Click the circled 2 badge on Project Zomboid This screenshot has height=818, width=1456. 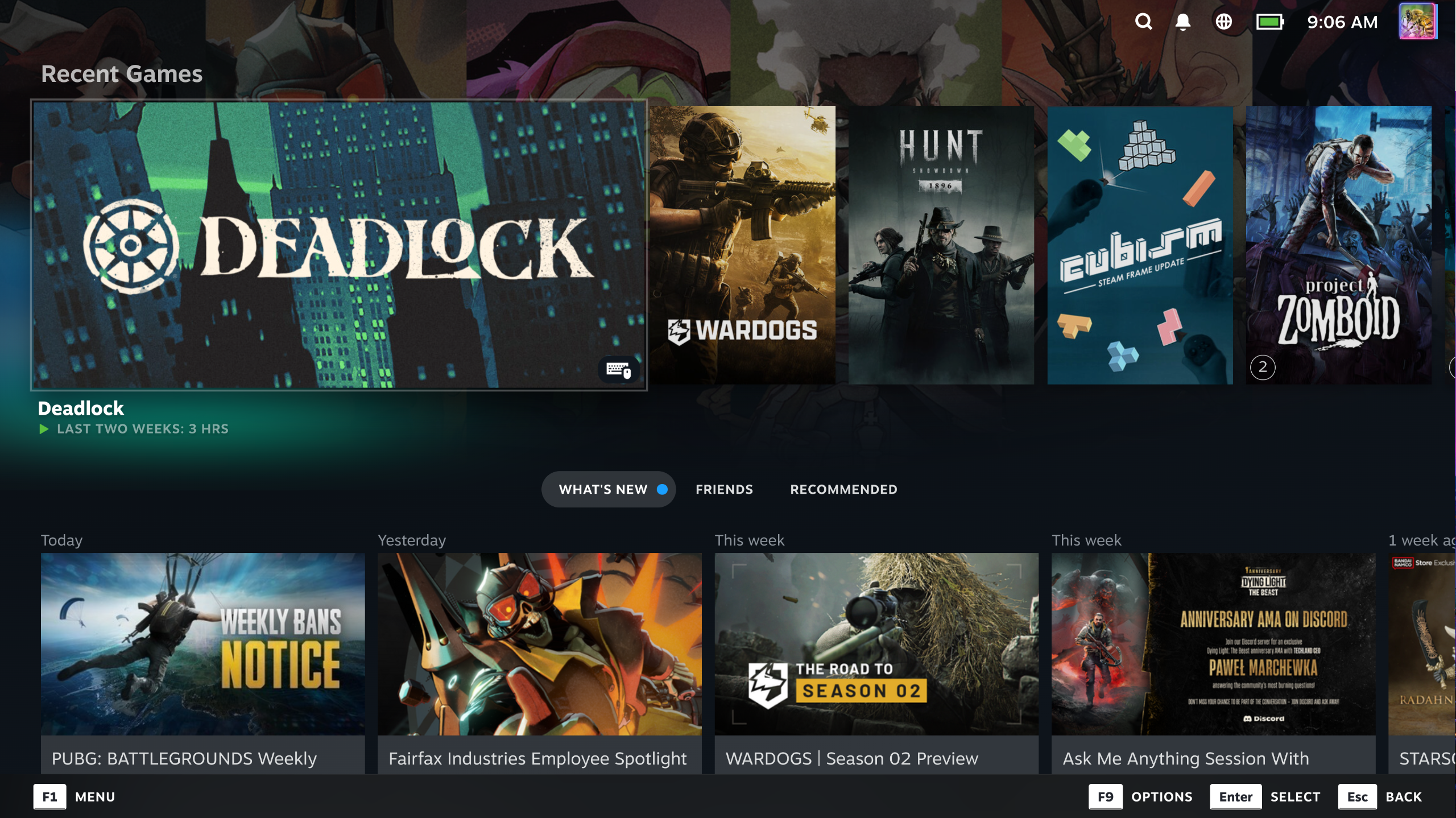coord(1263,367)
